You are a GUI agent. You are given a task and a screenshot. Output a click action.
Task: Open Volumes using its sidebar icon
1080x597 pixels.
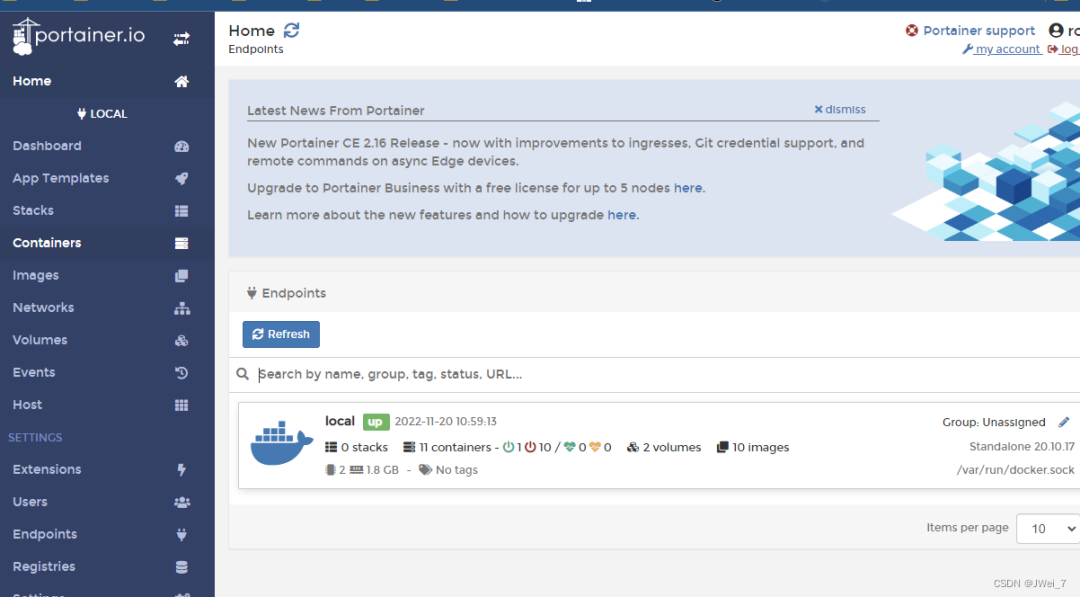tap(181, 340)
